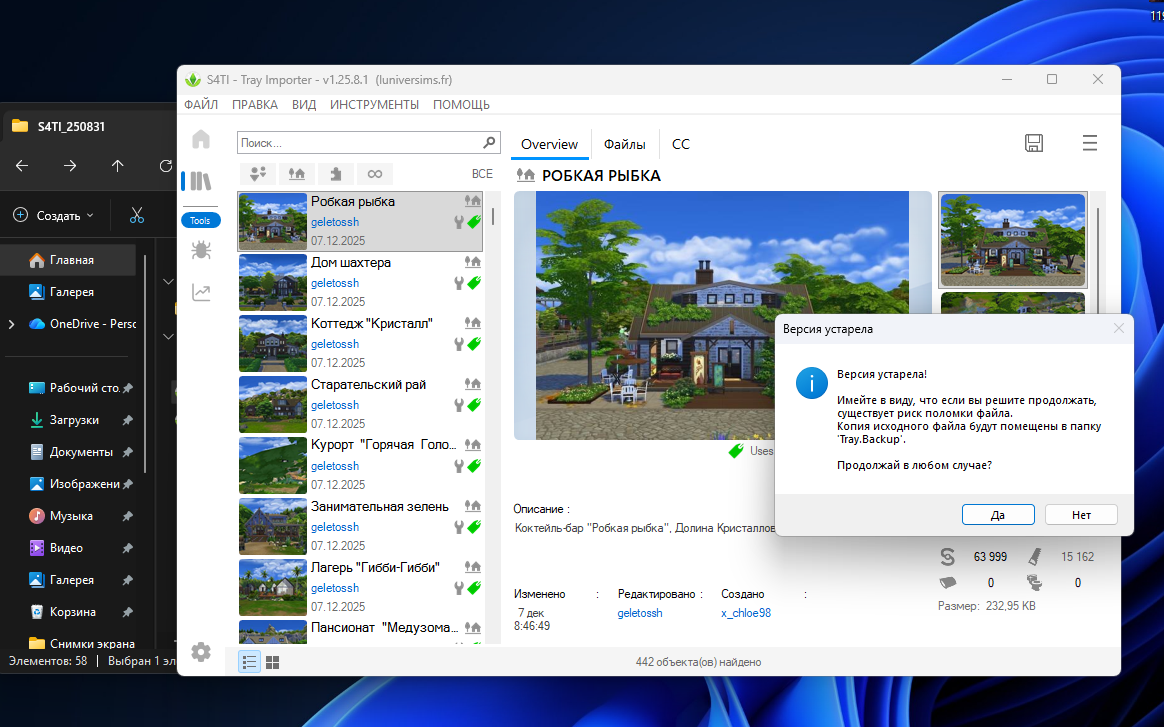Switch to the Файлы tab
Screen dimensions: 1164x727
click(x=624, y=144)
